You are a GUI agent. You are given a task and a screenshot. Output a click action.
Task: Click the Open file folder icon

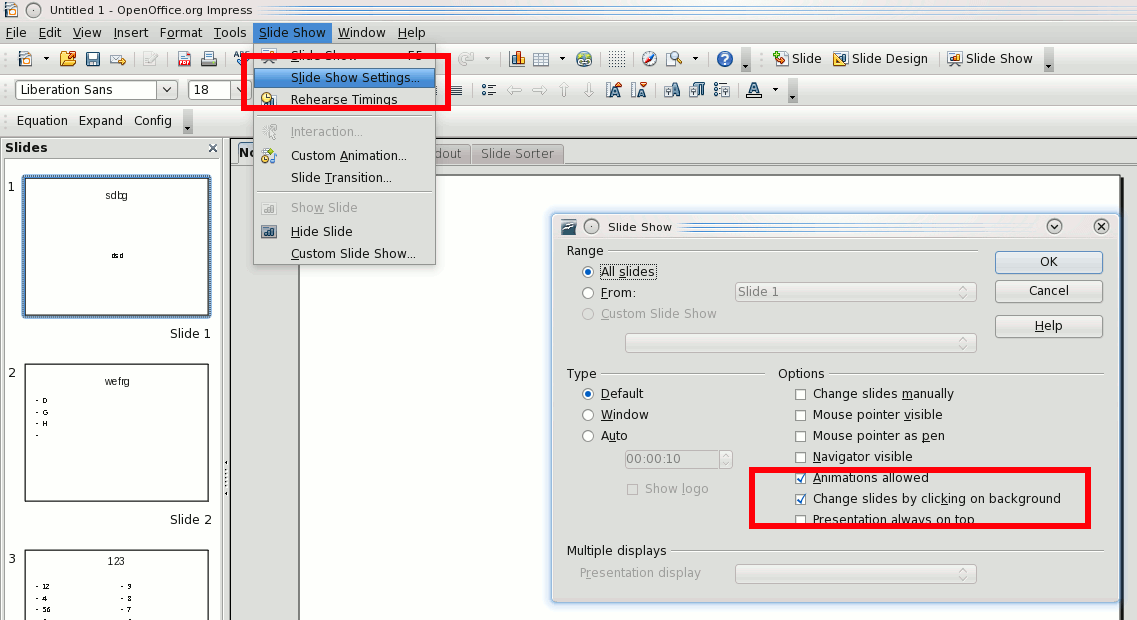coord(68,59)
